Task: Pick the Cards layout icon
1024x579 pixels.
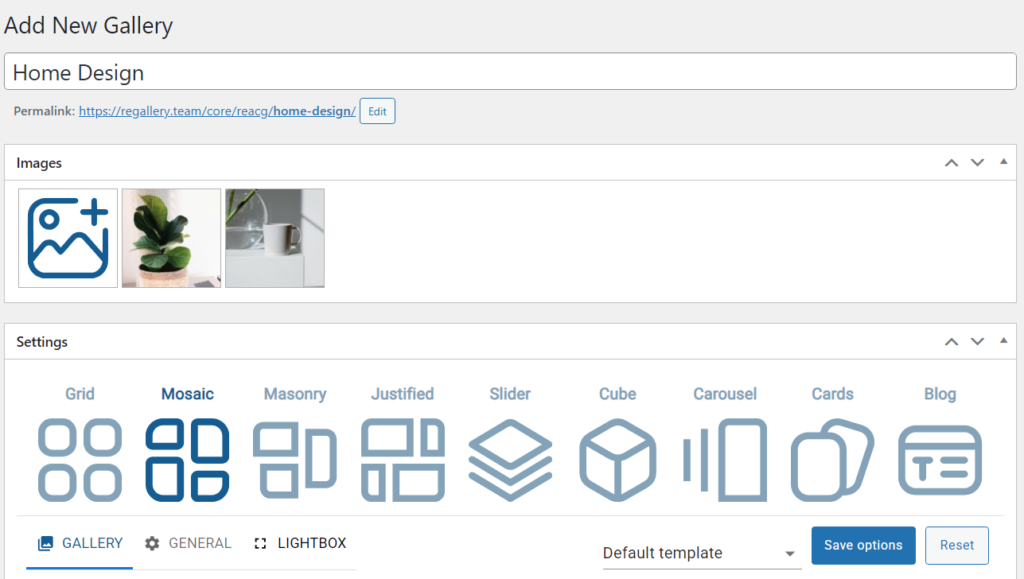Action: coord(832,459)
